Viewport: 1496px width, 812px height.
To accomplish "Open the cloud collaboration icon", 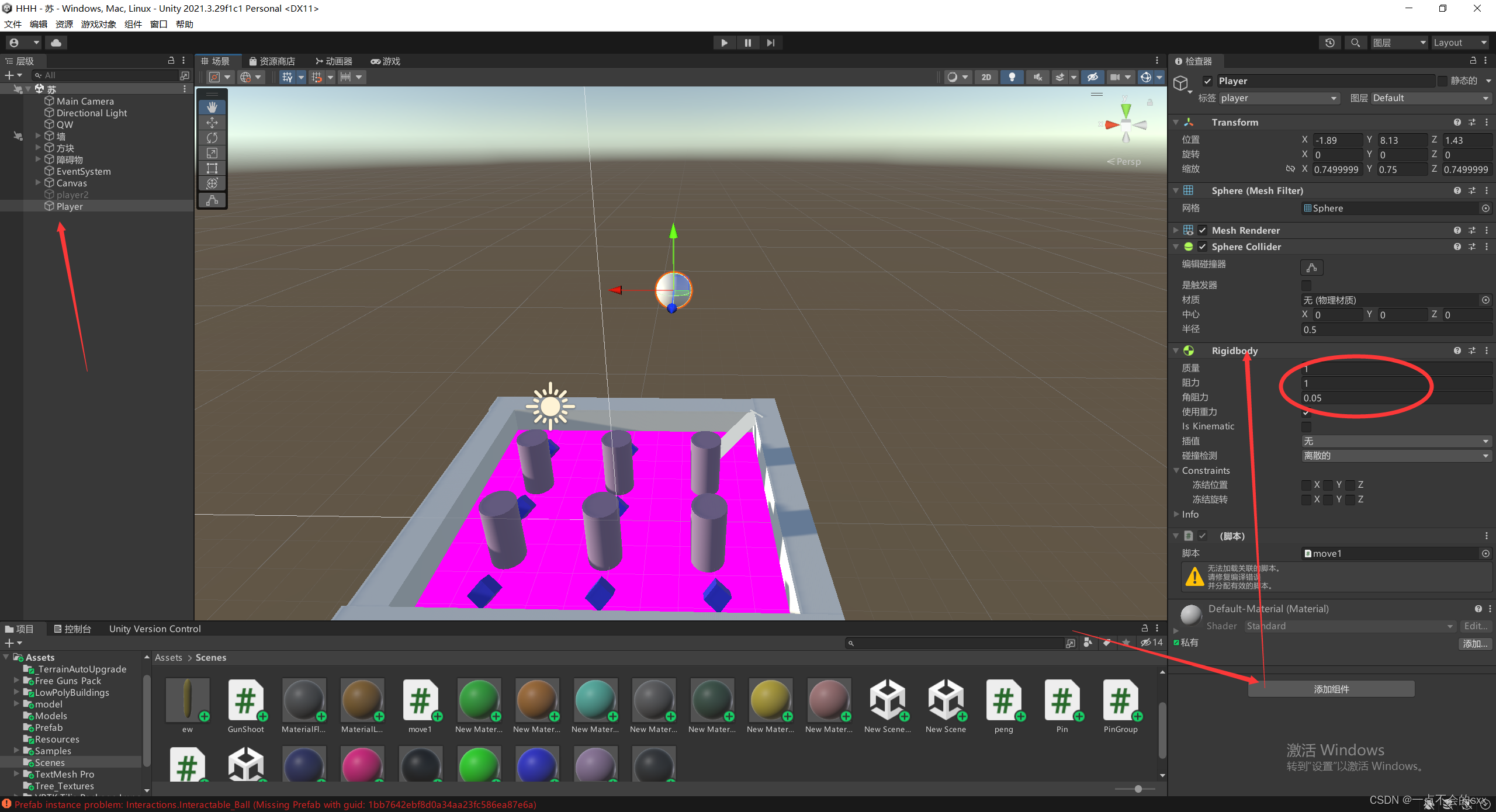I will click(56, 42).
